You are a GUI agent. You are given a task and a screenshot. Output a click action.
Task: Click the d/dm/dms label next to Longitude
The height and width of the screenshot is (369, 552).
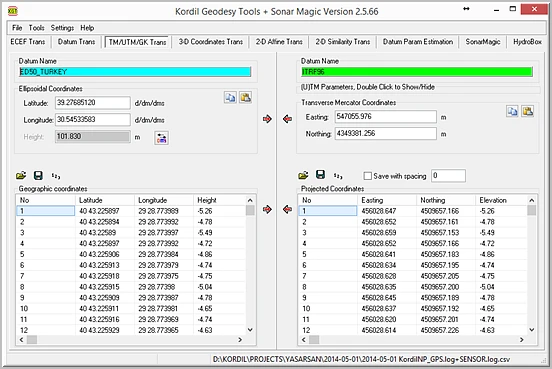click(x=150, y=120)
